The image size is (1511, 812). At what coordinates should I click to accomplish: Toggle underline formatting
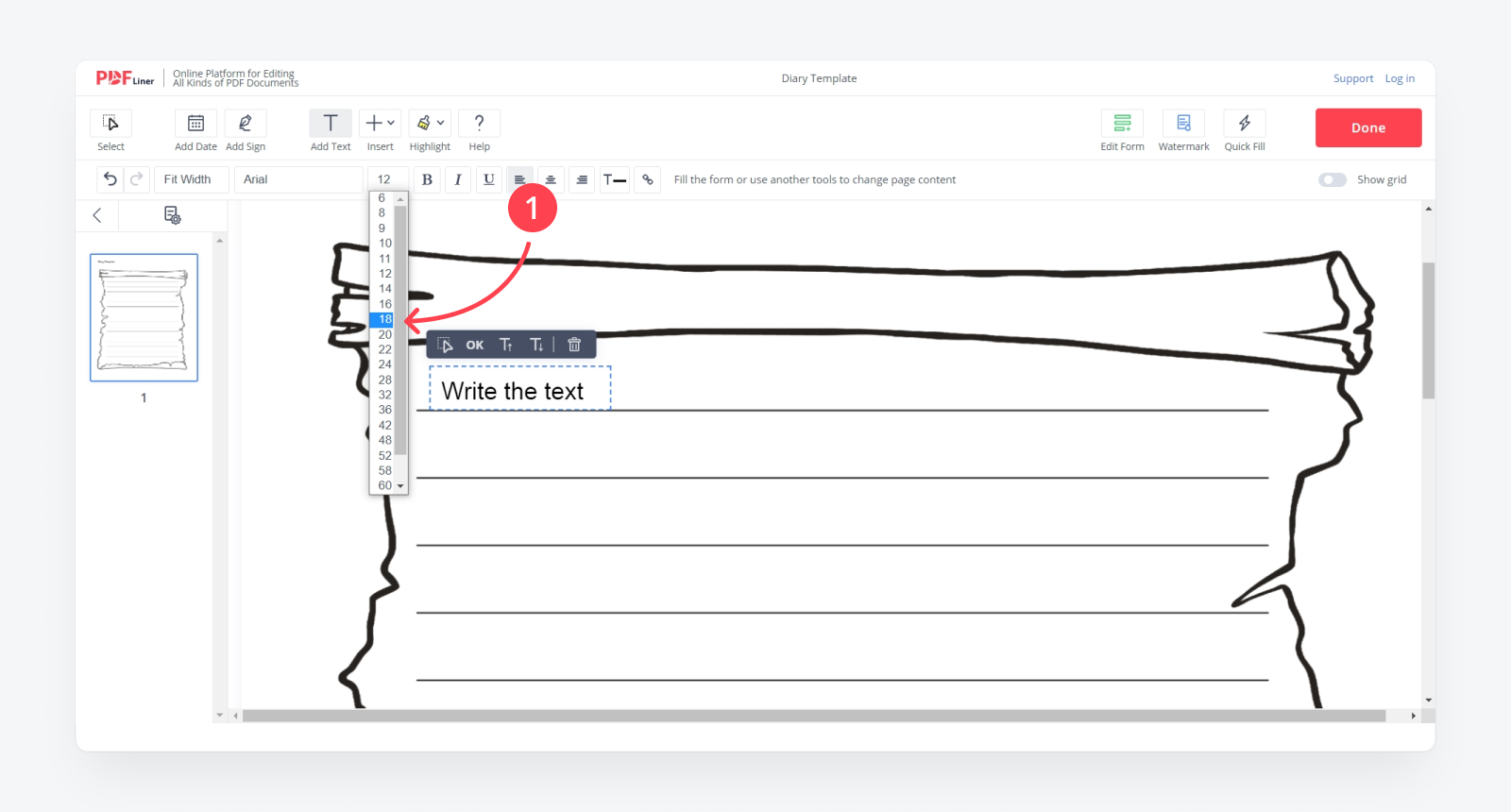(x=489, y=179)
